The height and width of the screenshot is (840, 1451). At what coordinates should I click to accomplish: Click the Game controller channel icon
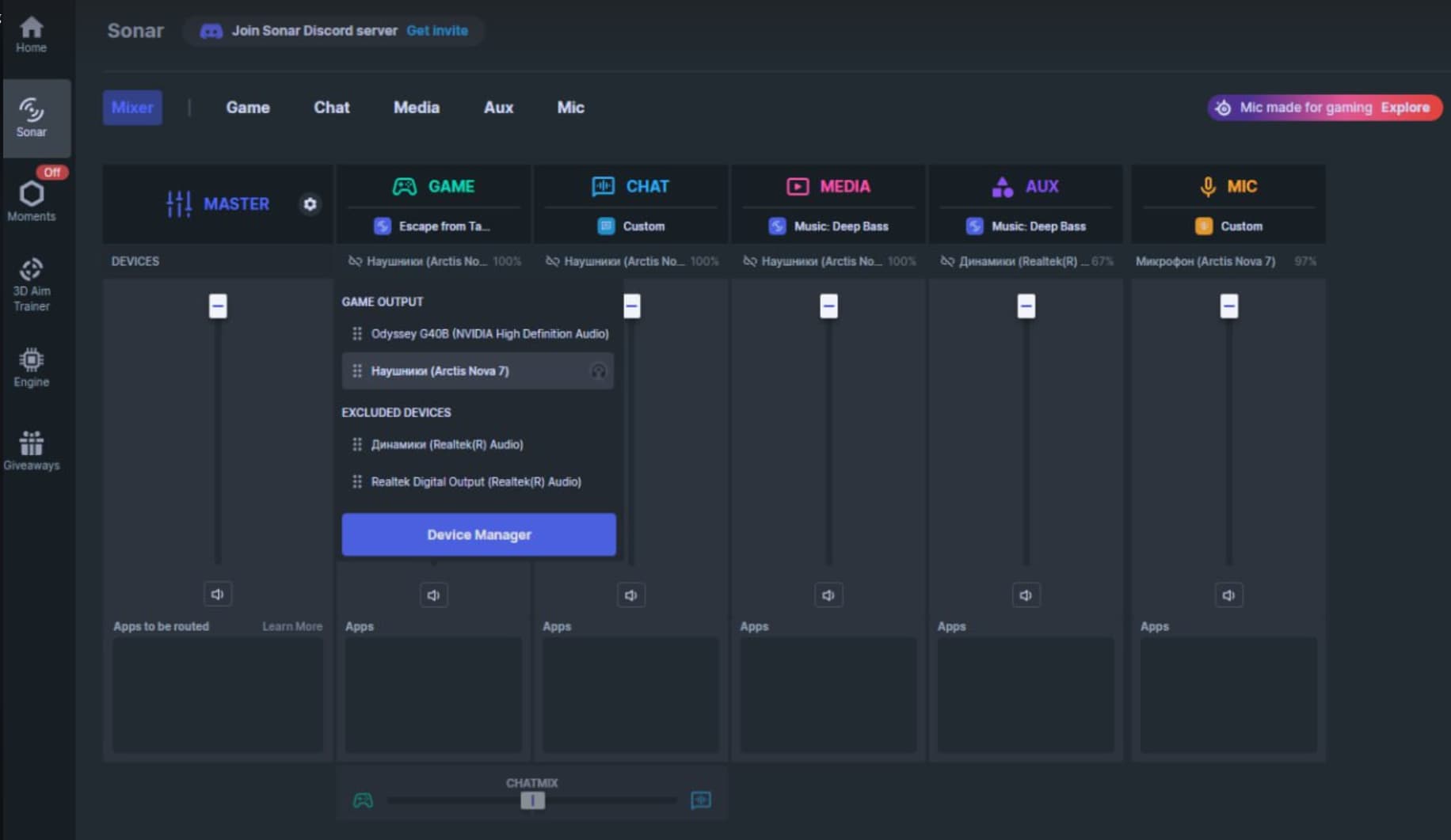(x=405, y=187)
